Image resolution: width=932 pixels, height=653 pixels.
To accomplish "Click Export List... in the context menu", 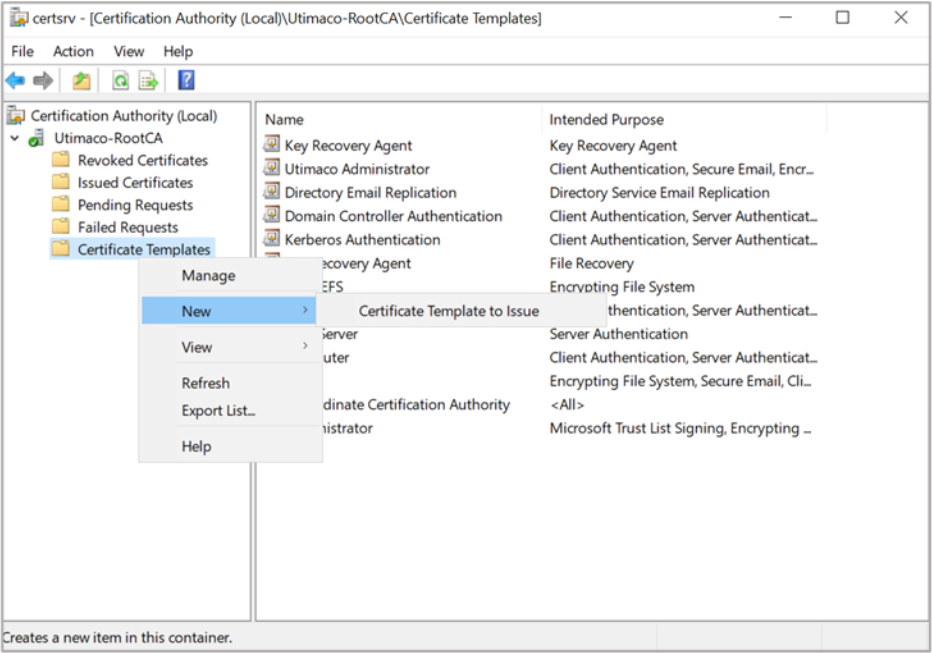I will (218, 411).
